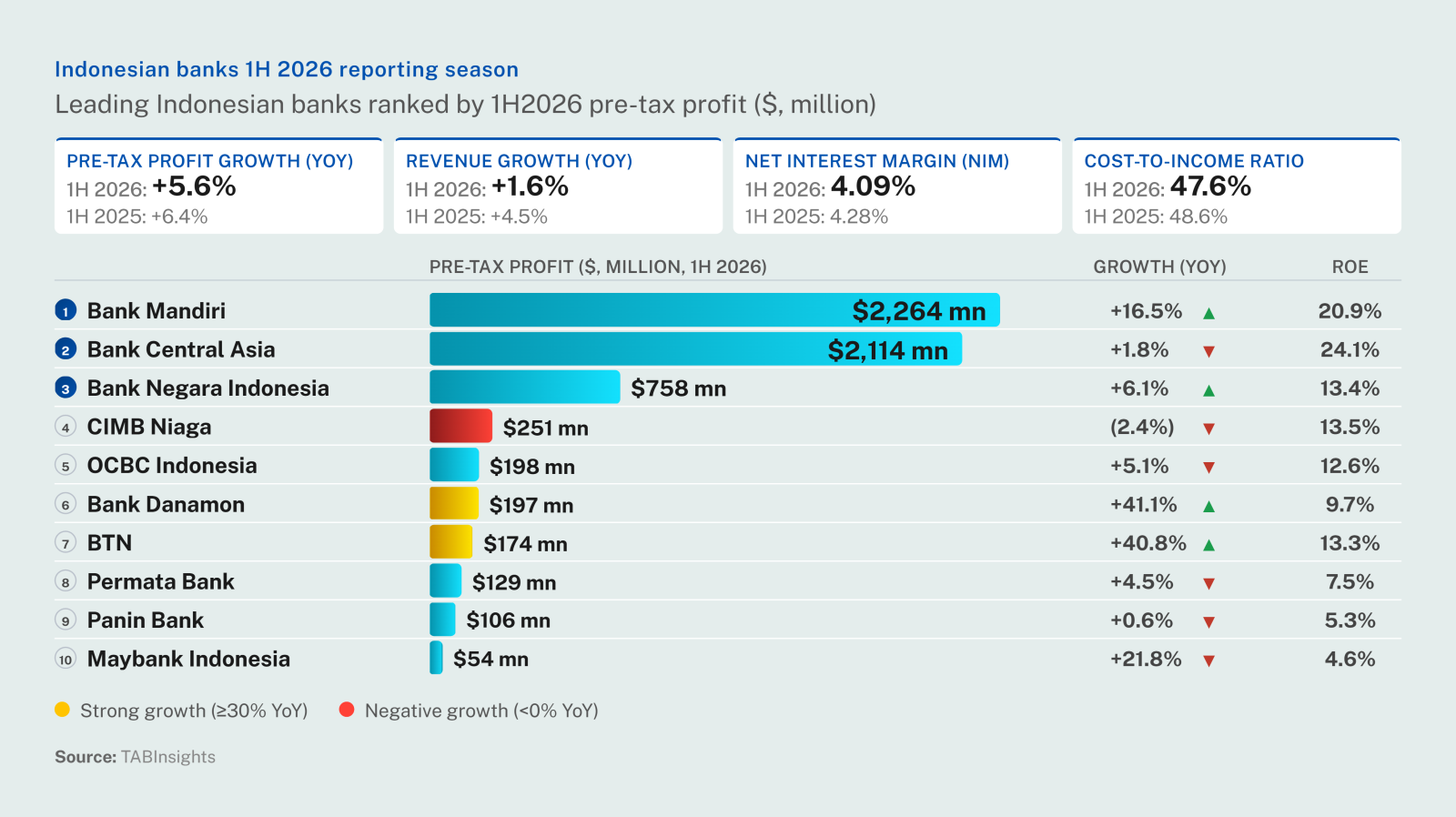Click the (2.4%) growth value
This screenshot has height=817, width=1456.
click(1142, 427)
